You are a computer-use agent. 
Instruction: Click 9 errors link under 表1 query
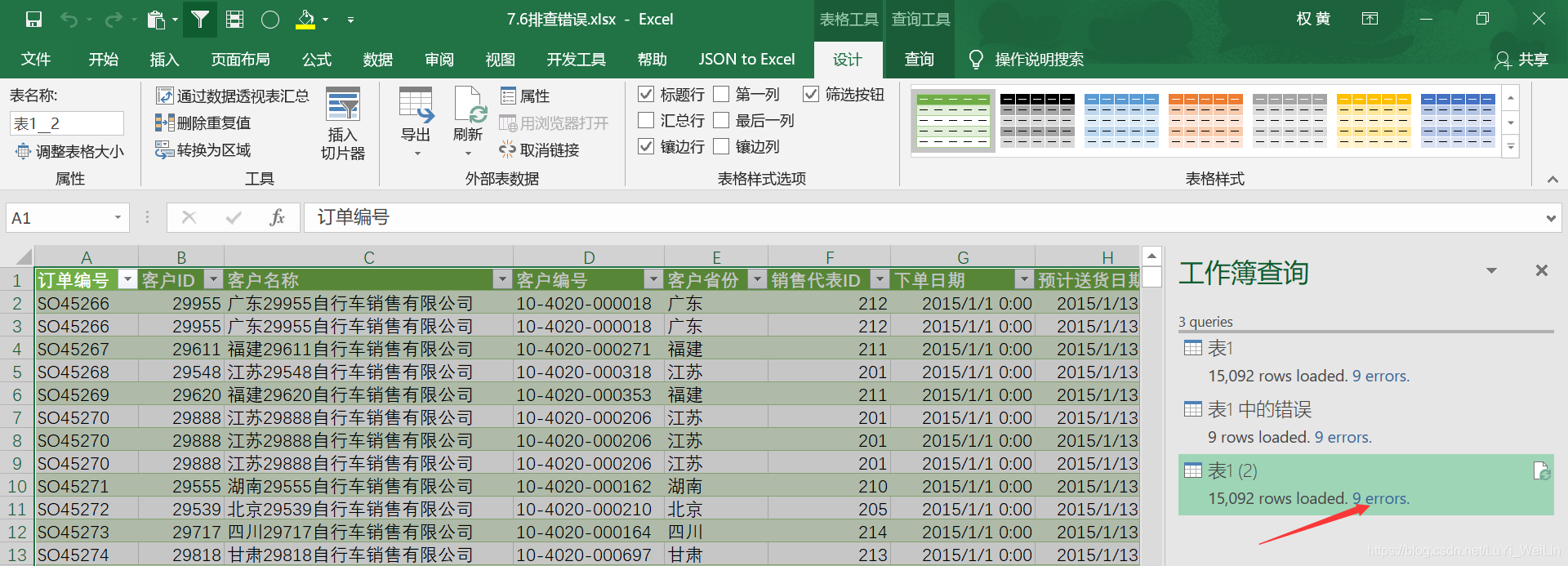[1381, 376]
